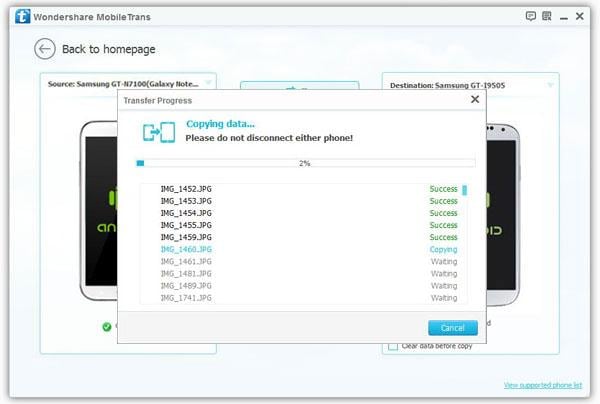Image resolution: width=600 pixels, height=404 pixels.
Task: Click the file list scrollbar thumb
Action: pos(465,190)
